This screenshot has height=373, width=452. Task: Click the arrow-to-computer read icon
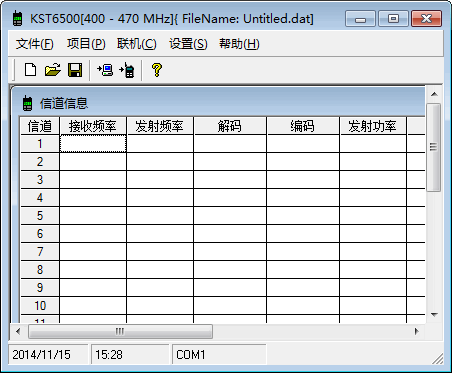pyautogui.click(x=105, y=70)
